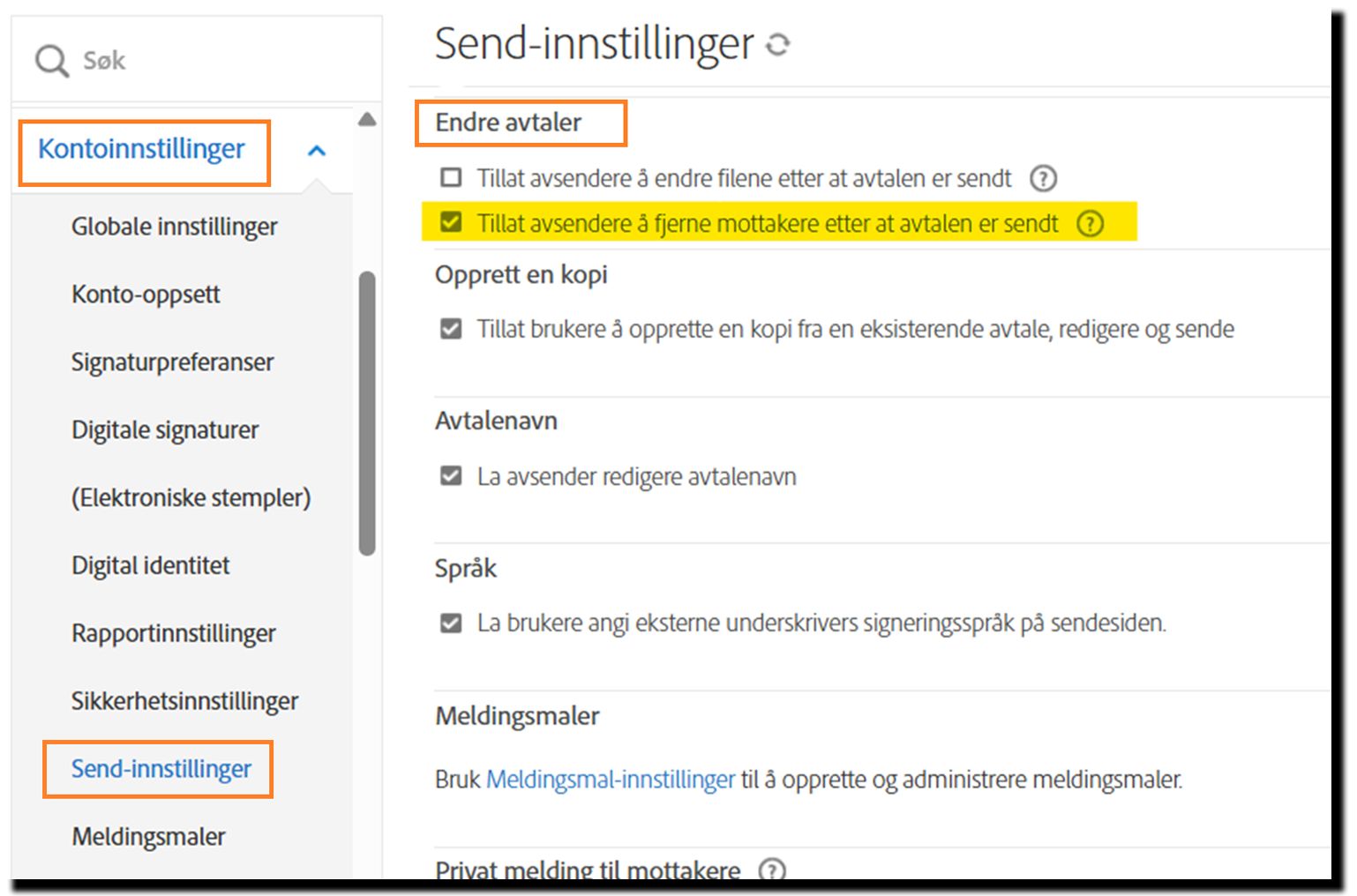Select Globale innstillinger in the sidebar

pyautogui.click(x=174, y=227)
